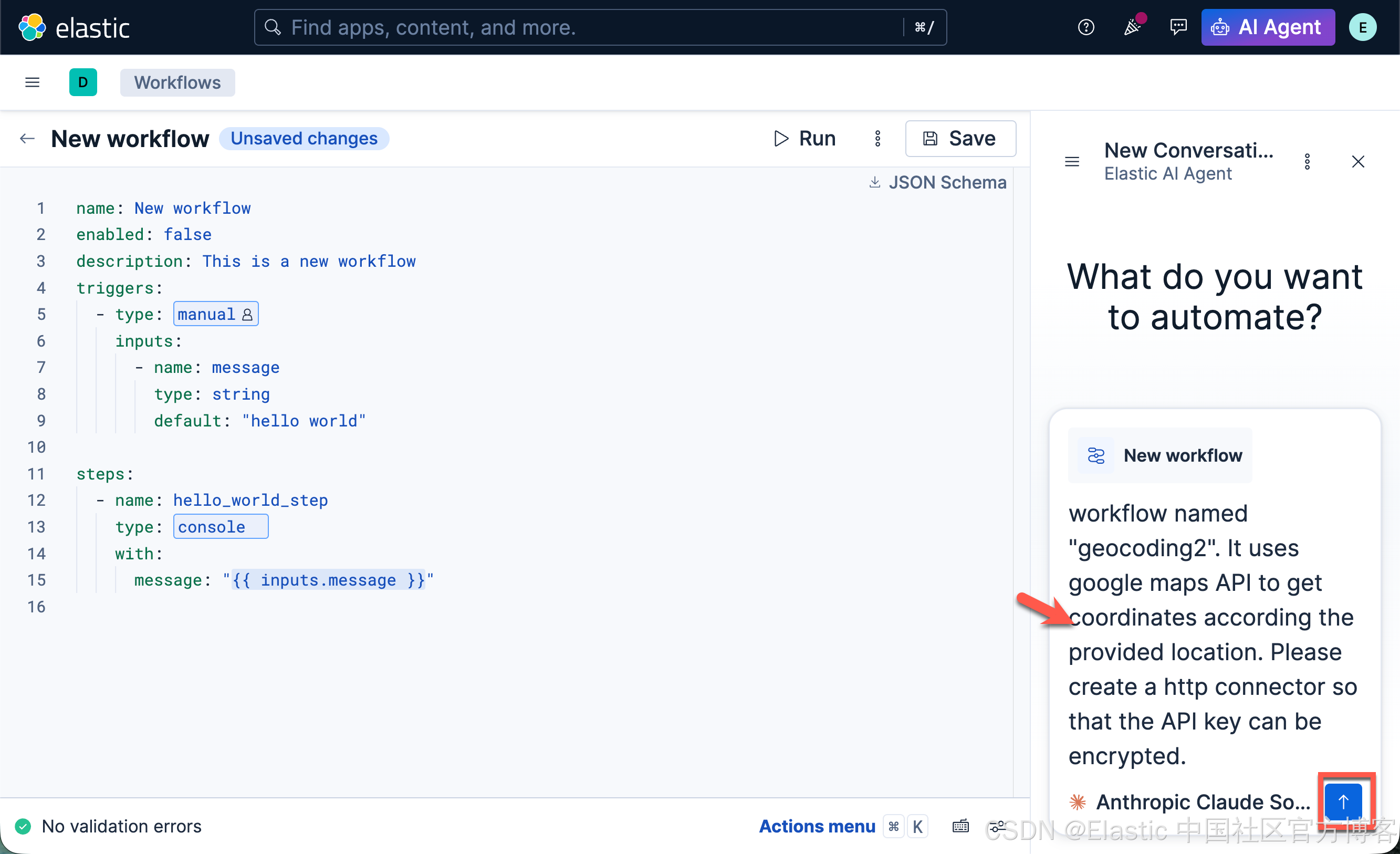The width and height of the screenshot is (1400, 854).
Task: Click the default "hello world" value
Action: click(304, 421)
